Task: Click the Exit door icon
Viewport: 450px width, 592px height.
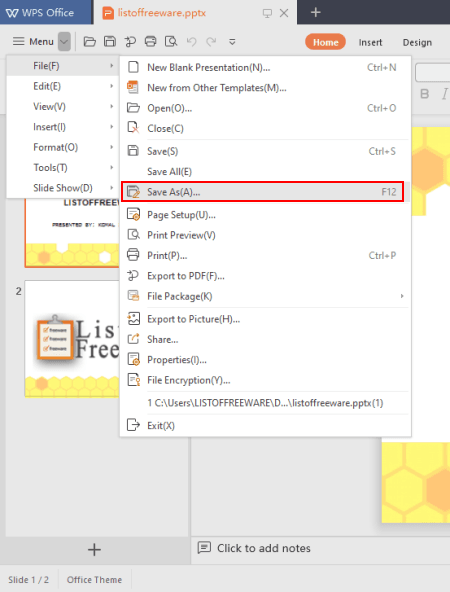Action: (x=133, y=426)
